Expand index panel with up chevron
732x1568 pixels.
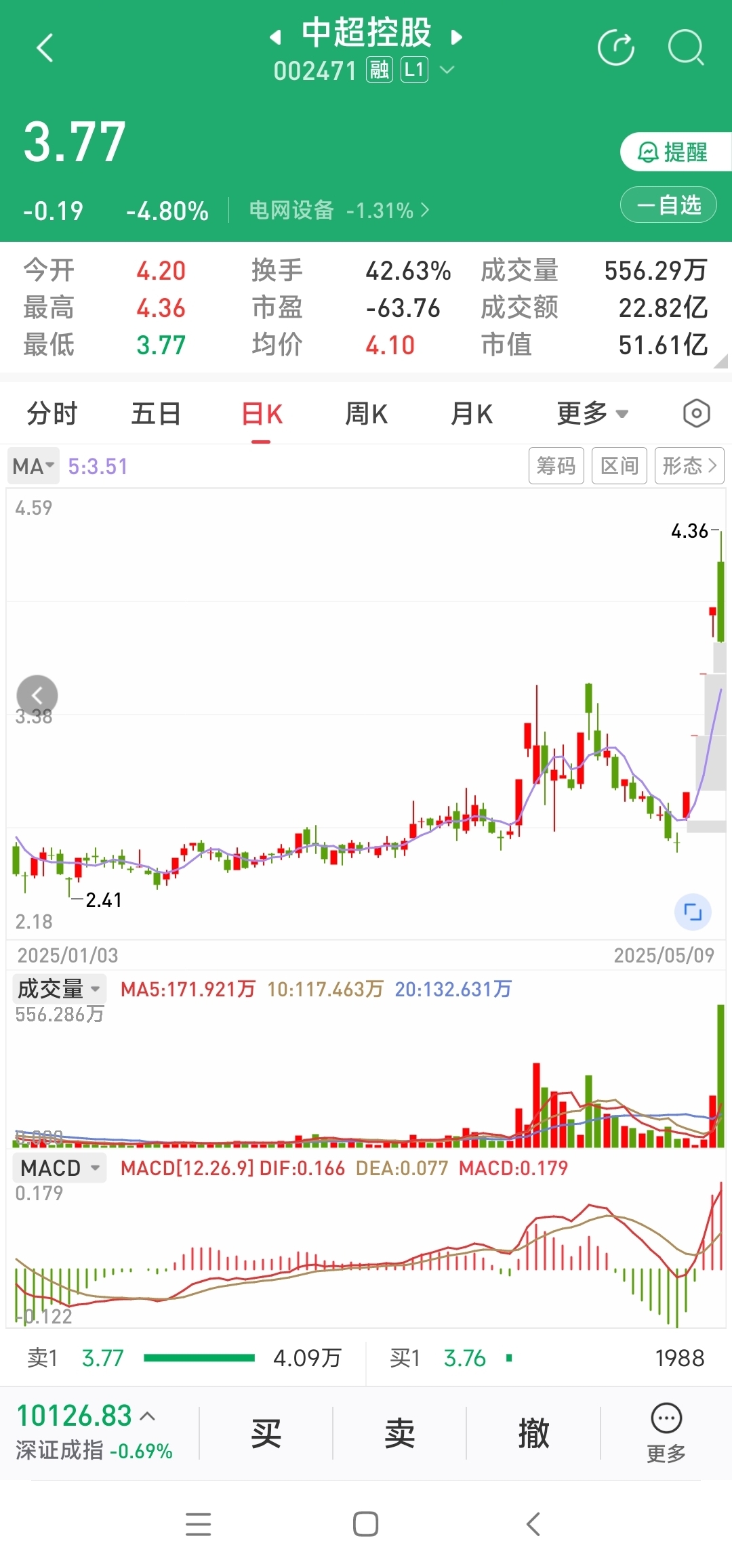(148, 1416)
